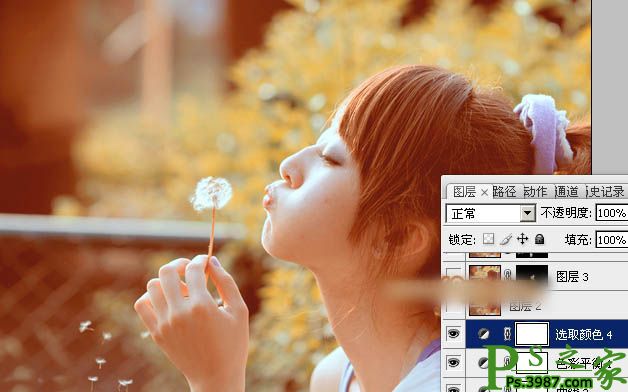Select the 选取颜色 4 white mask thumbnail

(532, 334)
